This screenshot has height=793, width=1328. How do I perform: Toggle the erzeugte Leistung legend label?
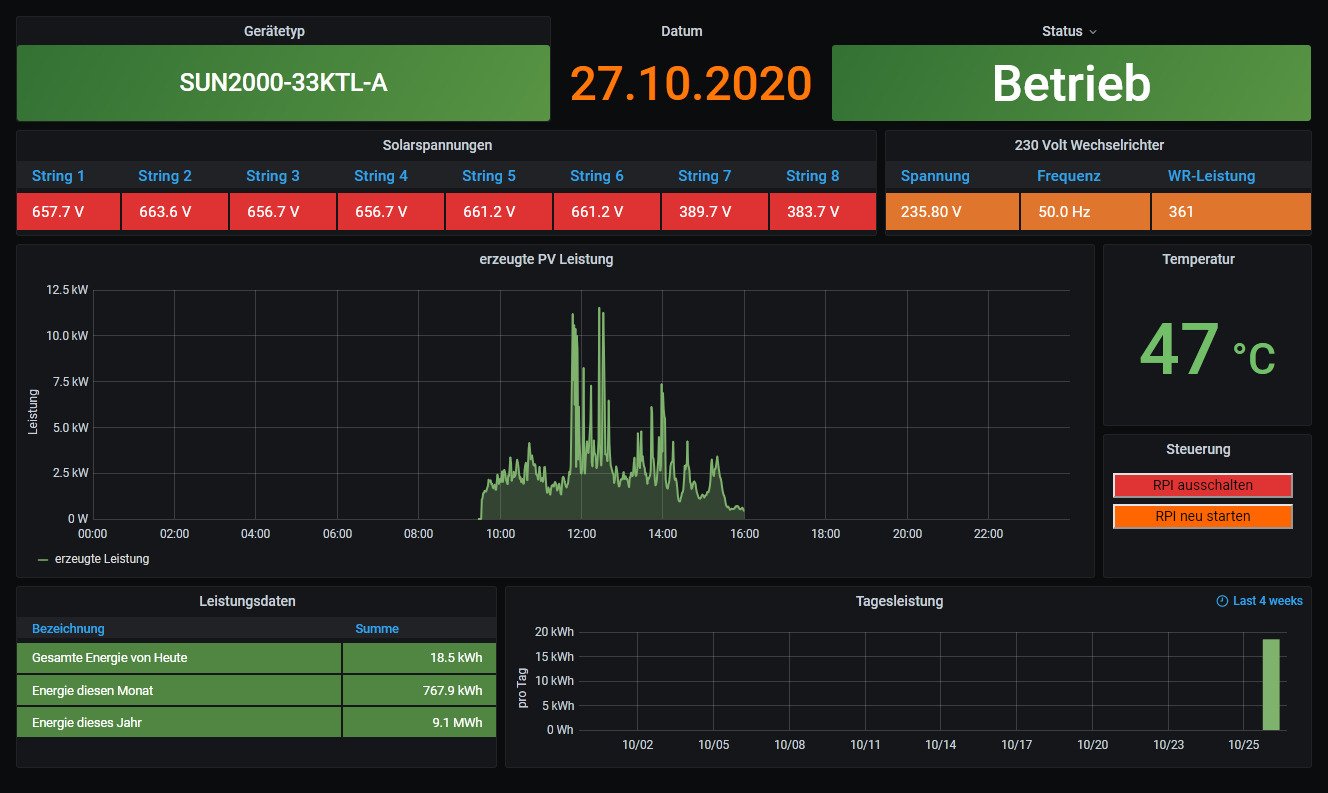point(101,559)
